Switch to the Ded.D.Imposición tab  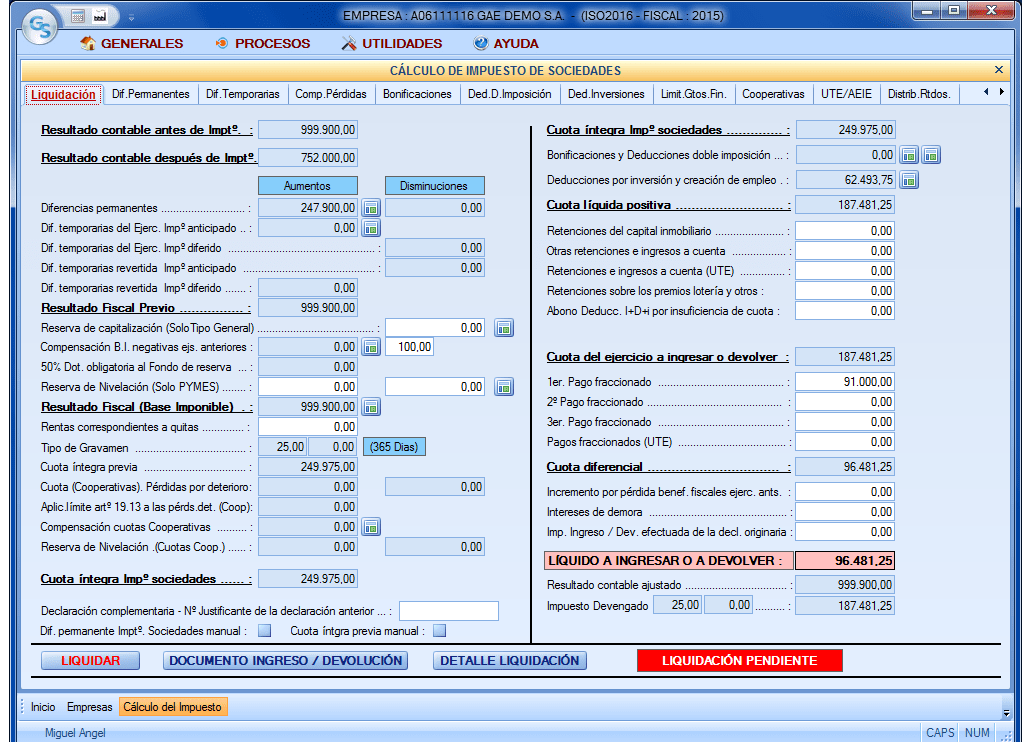[510, 94]
